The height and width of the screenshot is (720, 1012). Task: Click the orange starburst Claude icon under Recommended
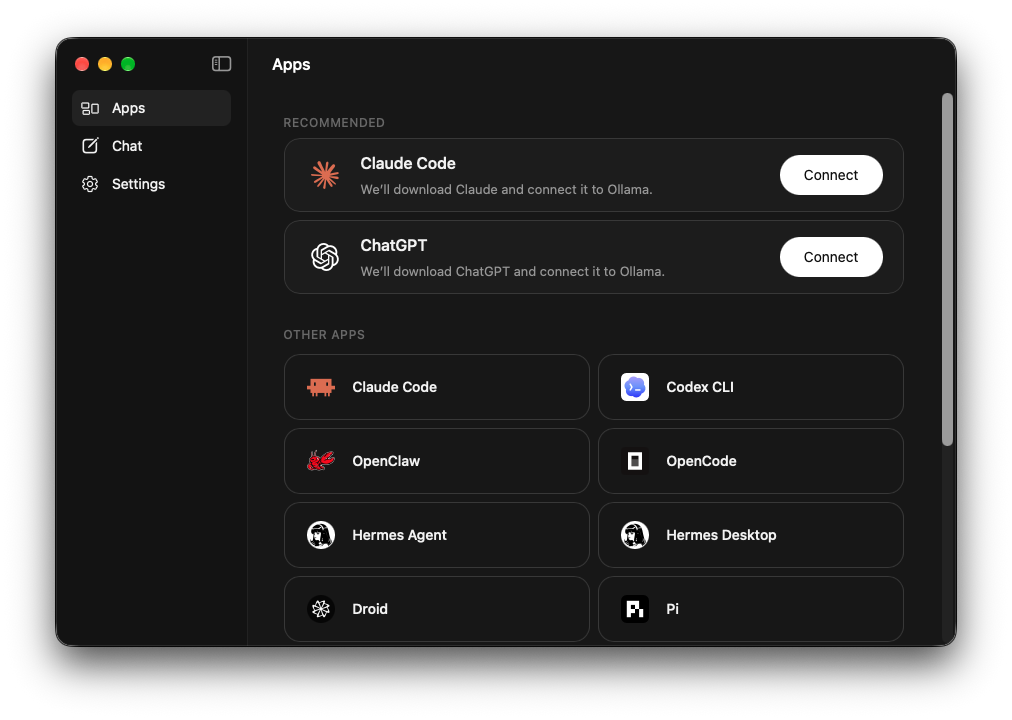[325, 175]
